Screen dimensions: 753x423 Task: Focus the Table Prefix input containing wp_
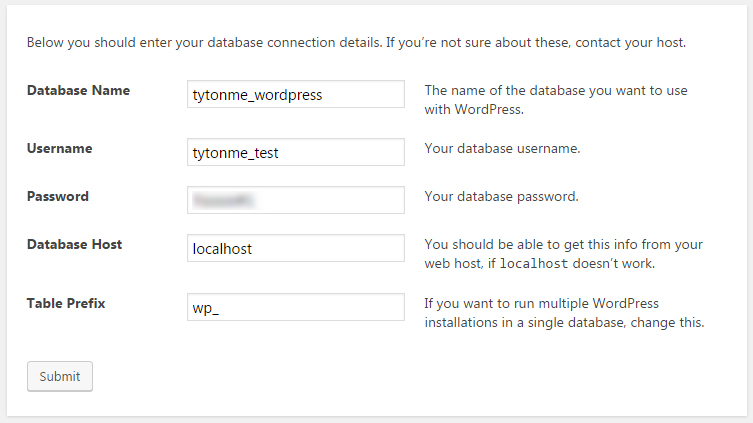295,307
